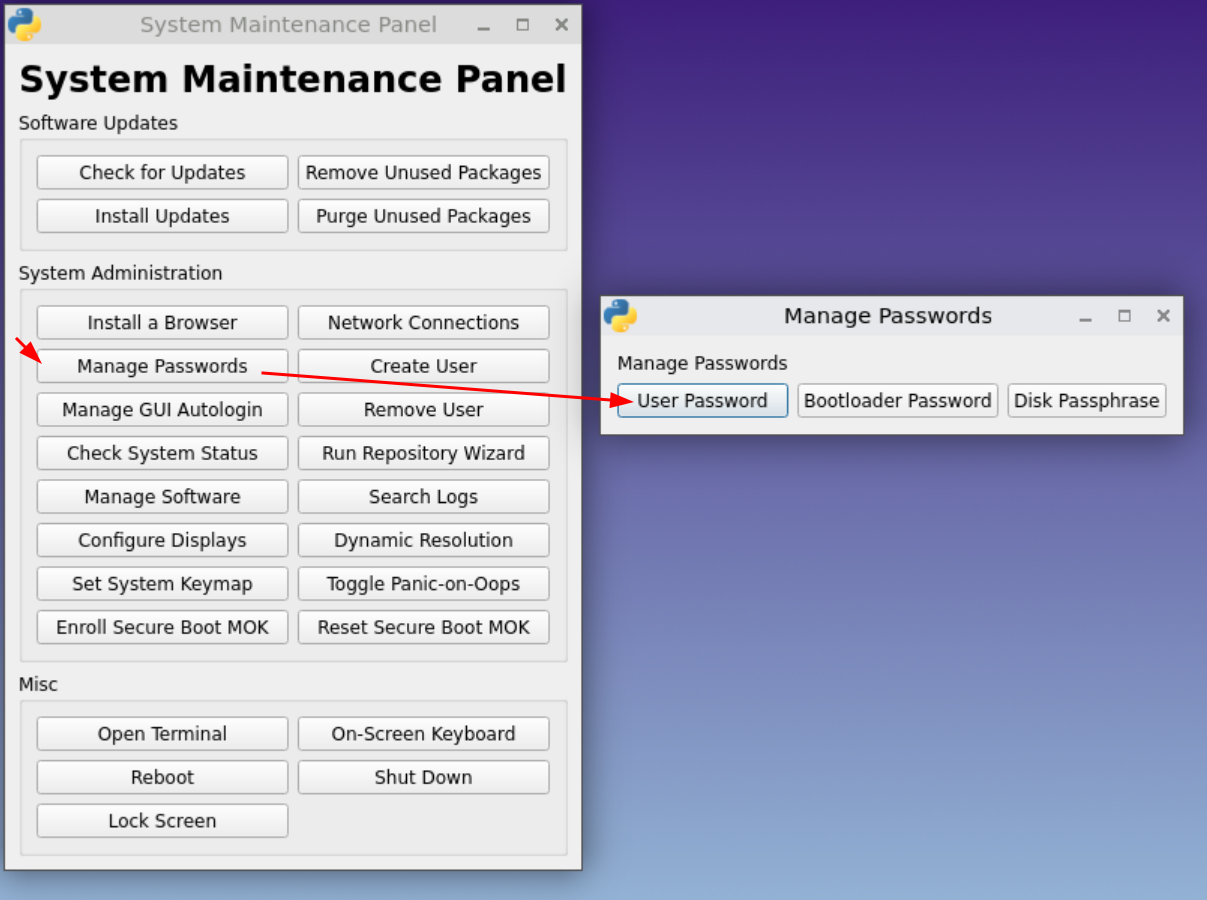
Task: Run Repository Wizard
Action: coord(423,453)
